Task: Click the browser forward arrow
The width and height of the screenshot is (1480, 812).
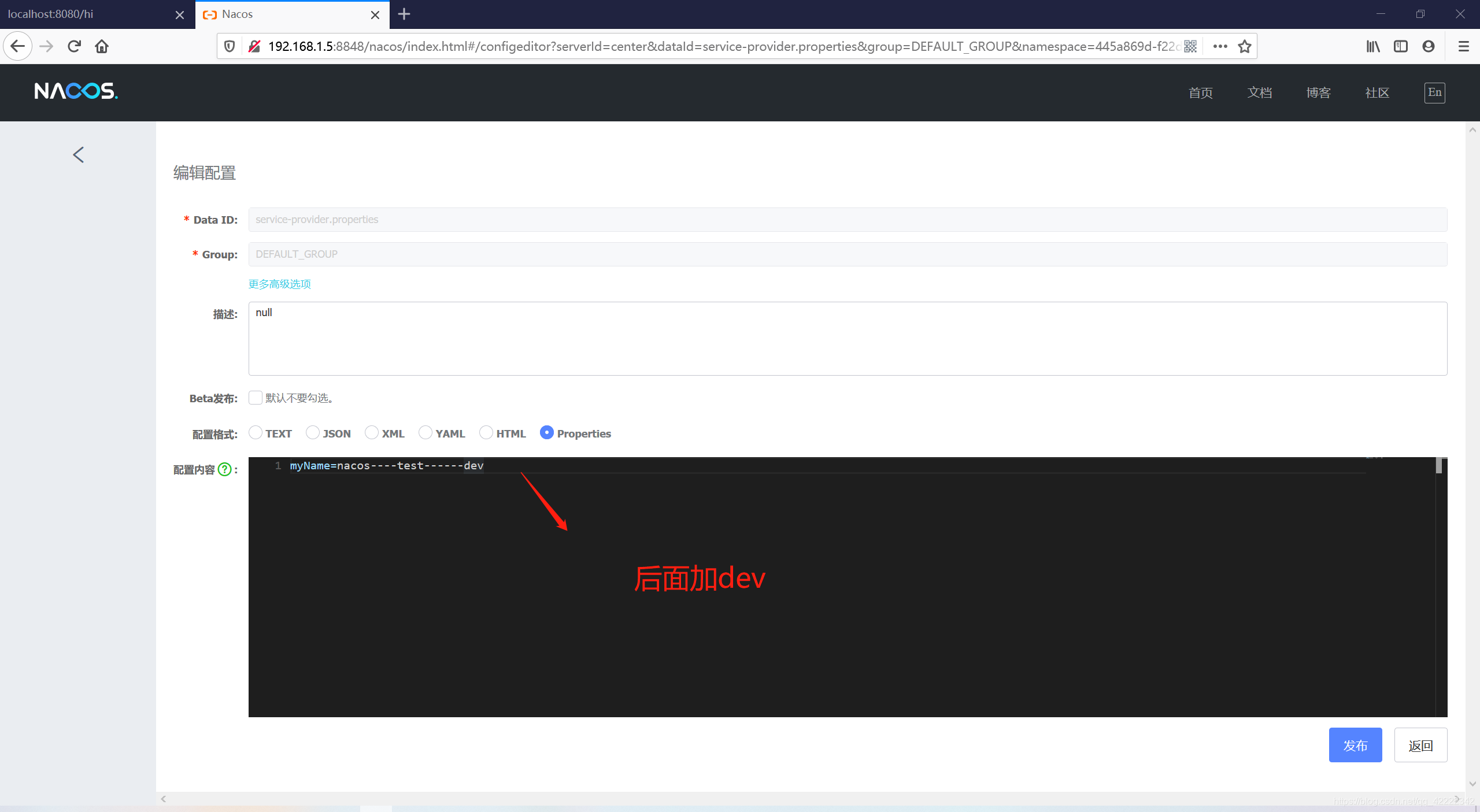Action: [x=46, y=46]
